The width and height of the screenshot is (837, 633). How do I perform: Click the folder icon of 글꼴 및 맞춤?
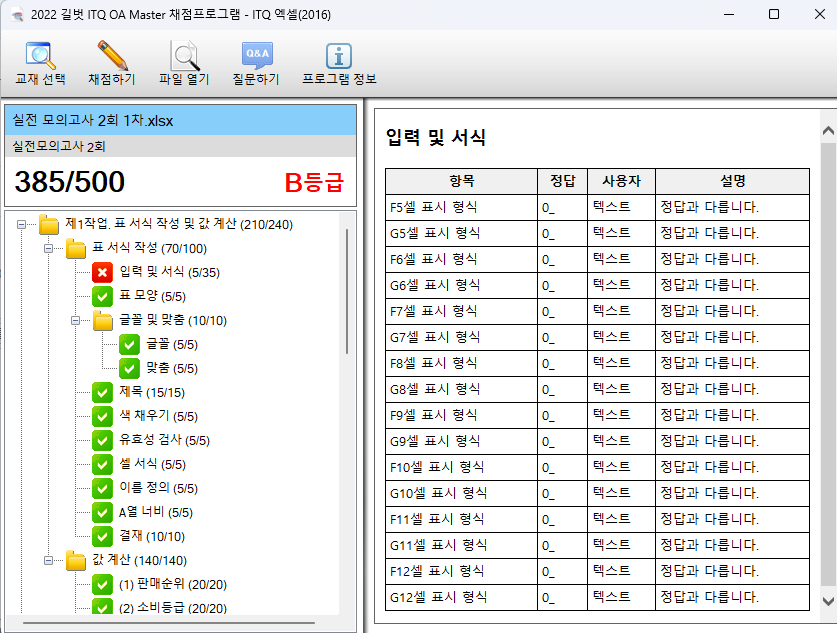pos(102,321)
